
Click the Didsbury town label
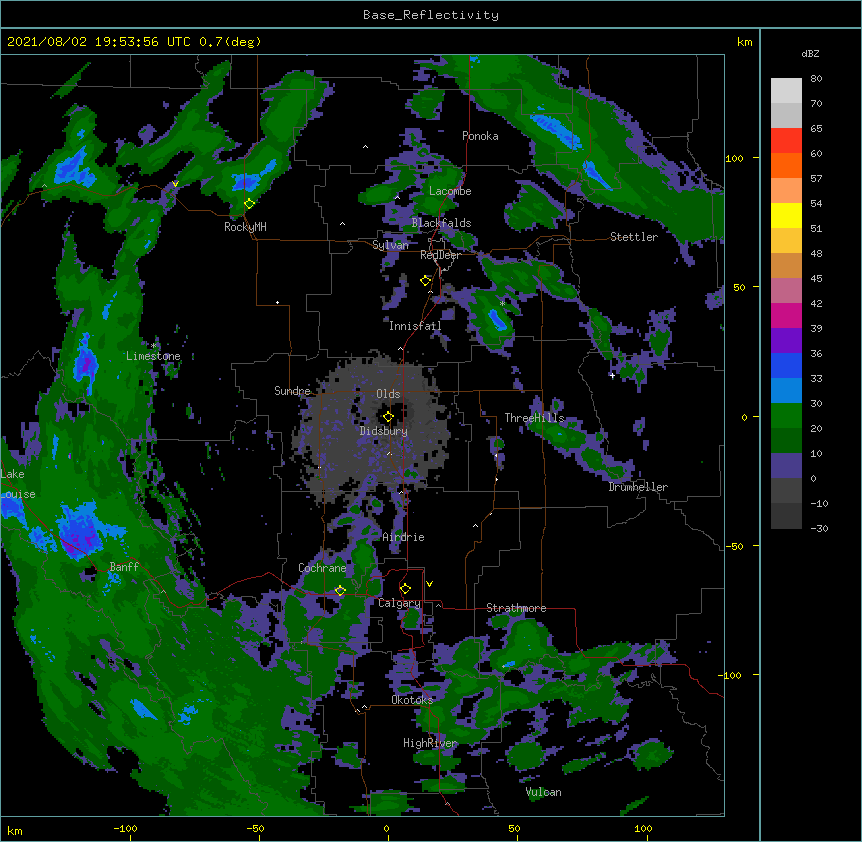384,431
